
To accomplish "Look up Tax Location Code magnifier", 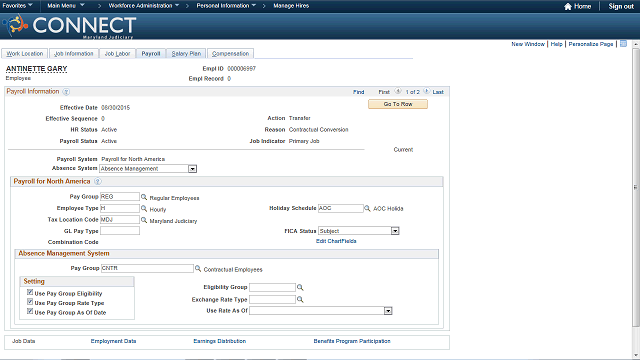I will [144, 220].
